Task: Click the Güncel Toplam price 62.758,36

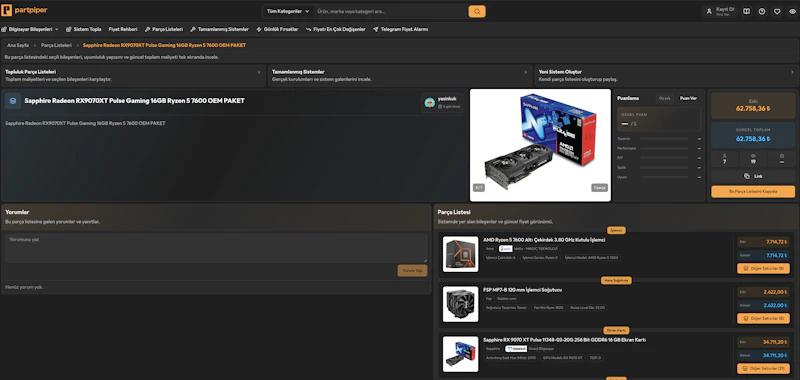Action: [753, 139]
